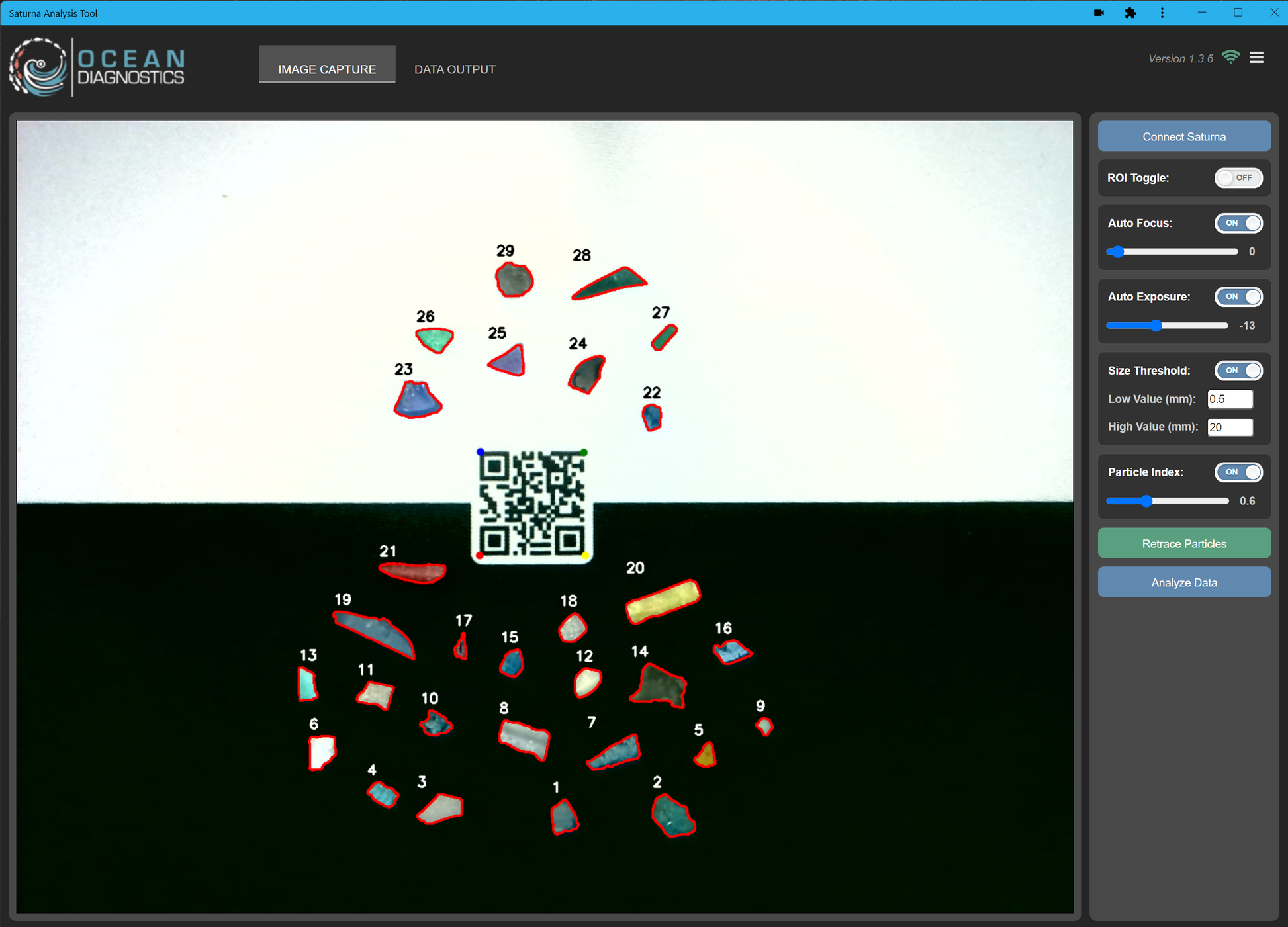Click the Analyze Data button
The height and width of the screenshot is (927, 1288).
tap(1183, 582)
